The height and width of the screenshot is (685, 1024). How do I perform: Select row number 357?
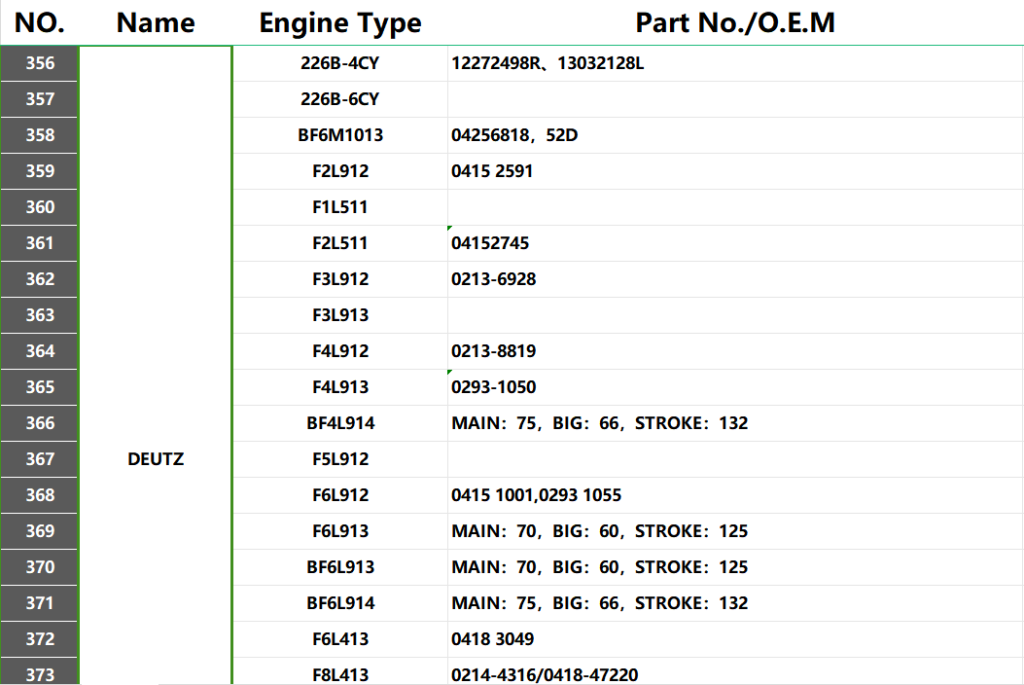click(40, 99)
